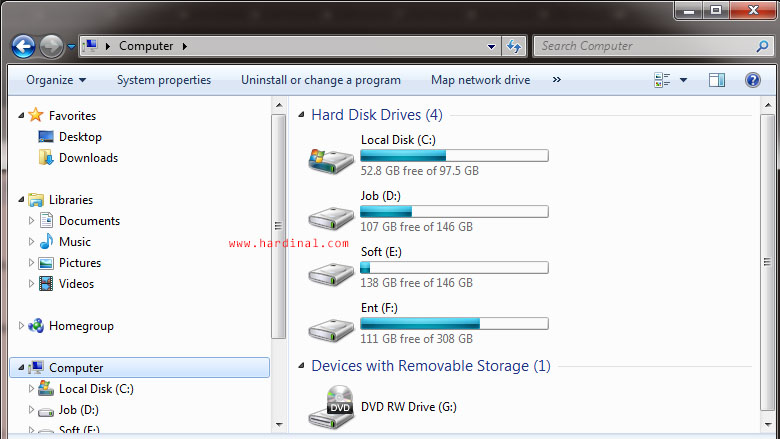This screenshot has height=439, width=780.
Task: Open the Help button
Action: (753, 80)
